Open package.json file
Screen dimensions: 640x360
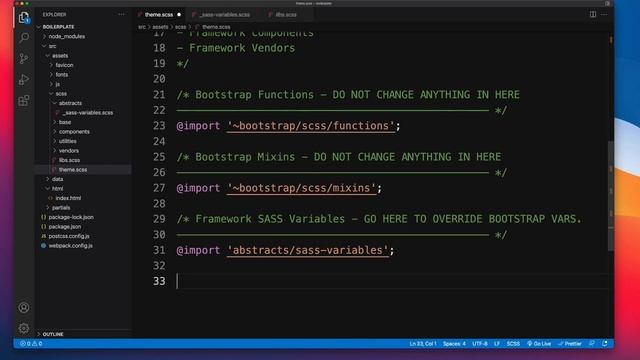[64, 227]
